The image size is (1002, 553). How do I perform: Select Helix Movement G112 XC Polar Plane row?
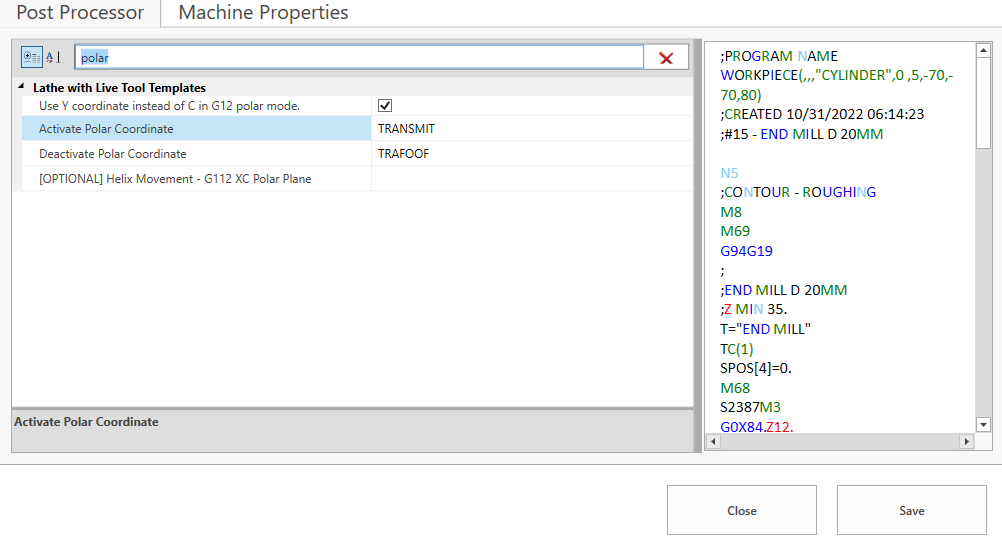192,179
